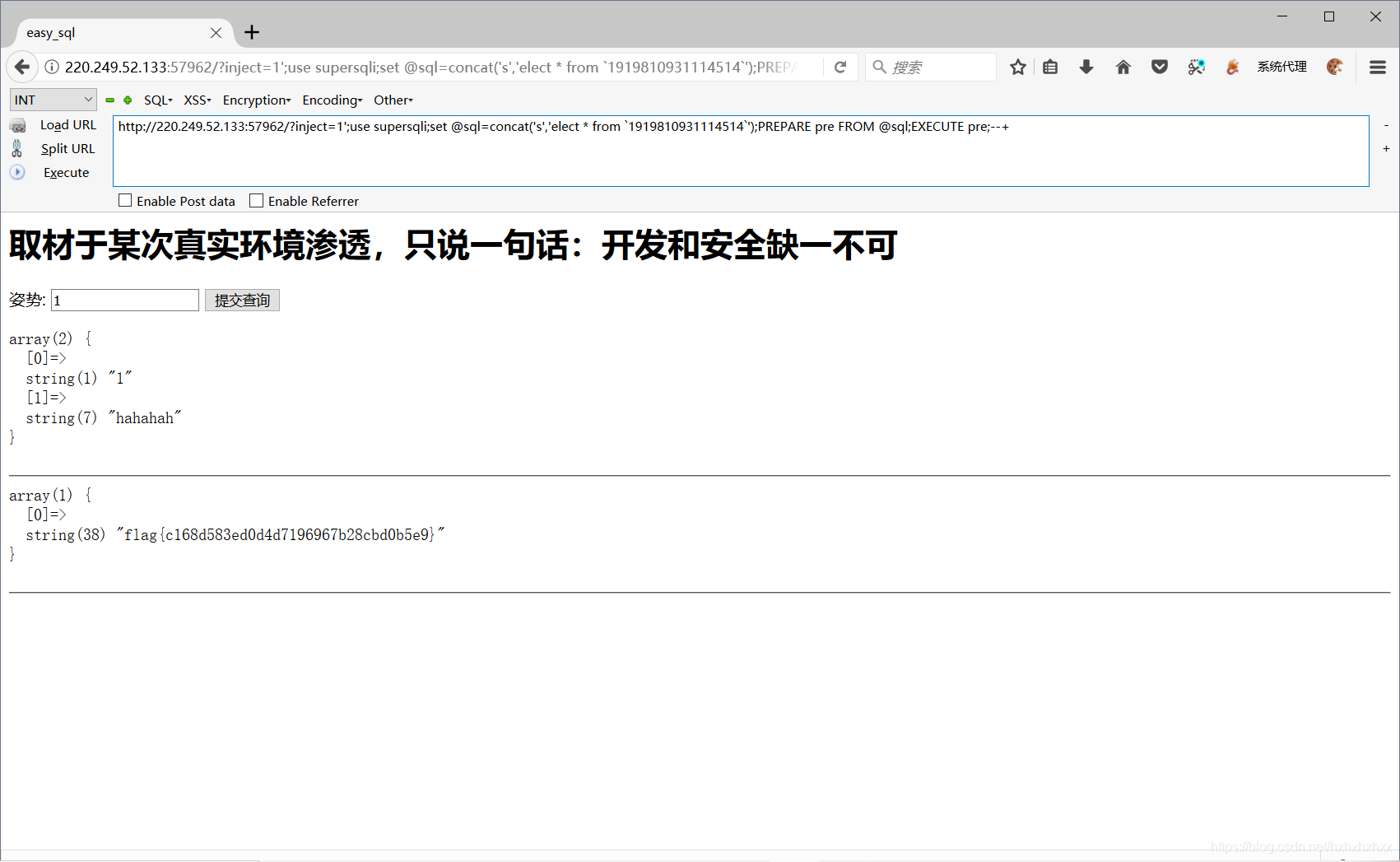Enable Post data checkbox
The width and height of the screenshot is (1400, 862).
pos(125,201)
